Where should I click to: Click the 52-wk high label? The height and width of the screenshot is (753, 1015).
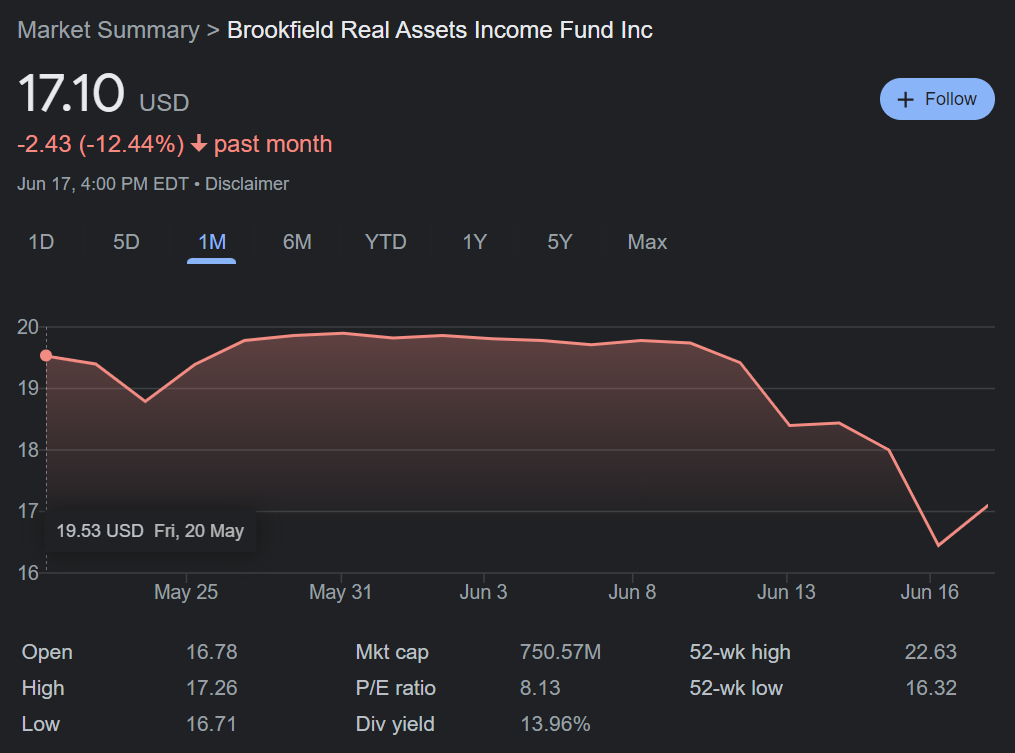pos(740,652)
